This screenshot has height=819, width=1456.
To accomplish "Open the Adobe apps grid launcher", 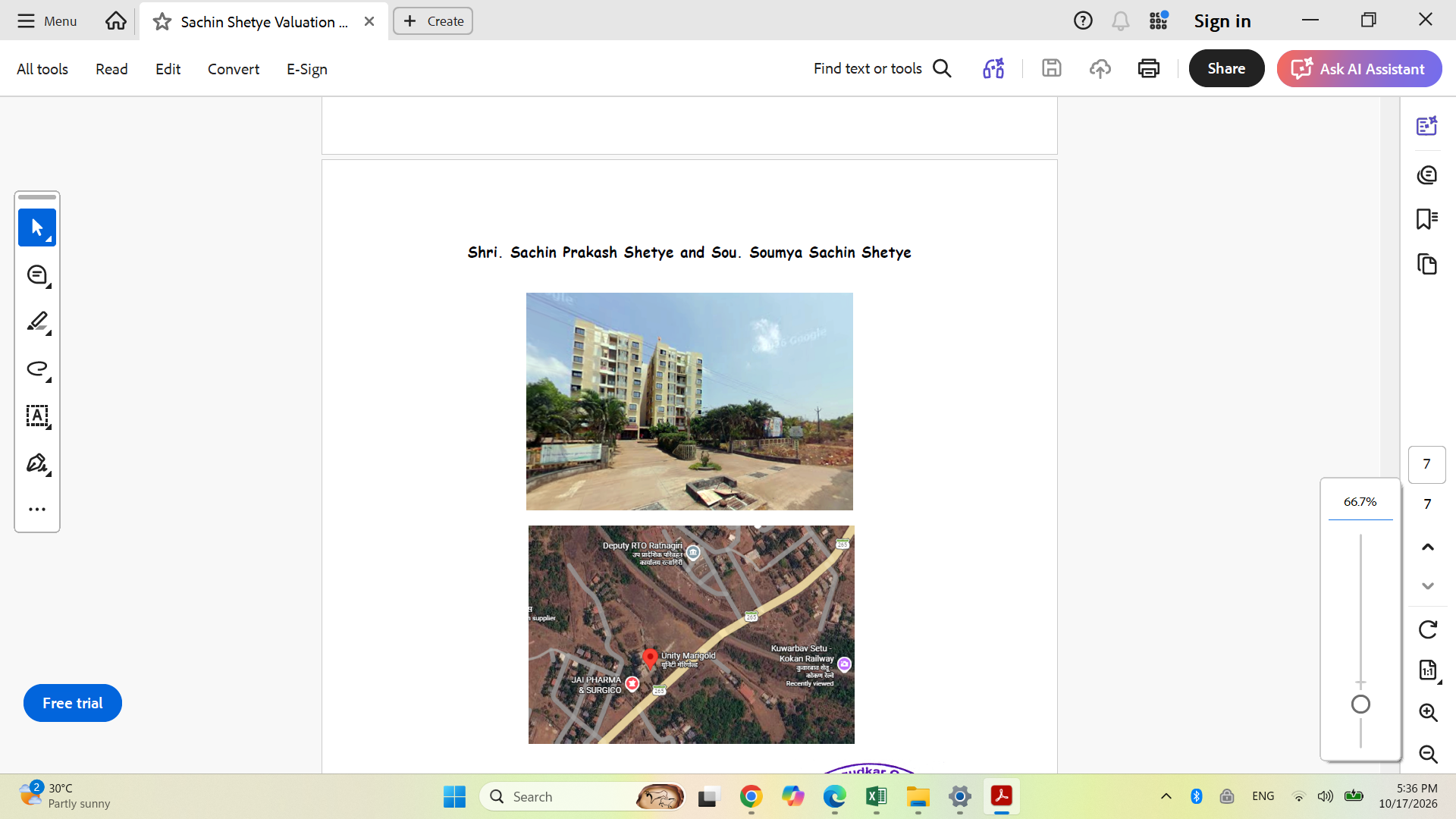I will coord(1159,20).
